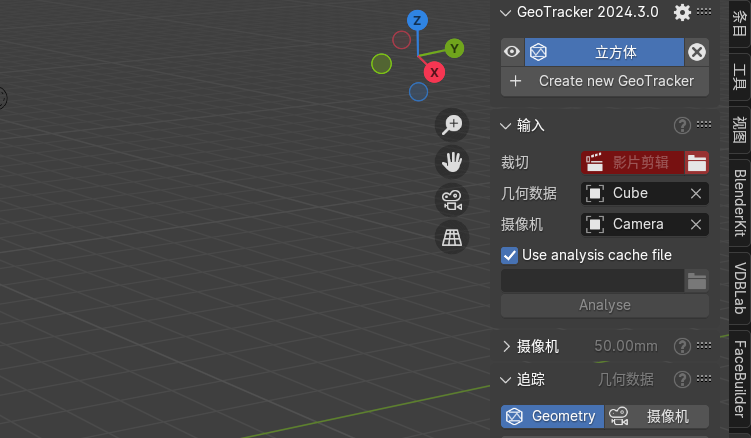
Task: Open GeoTracker settings gear icon
Action: point(682,12)
